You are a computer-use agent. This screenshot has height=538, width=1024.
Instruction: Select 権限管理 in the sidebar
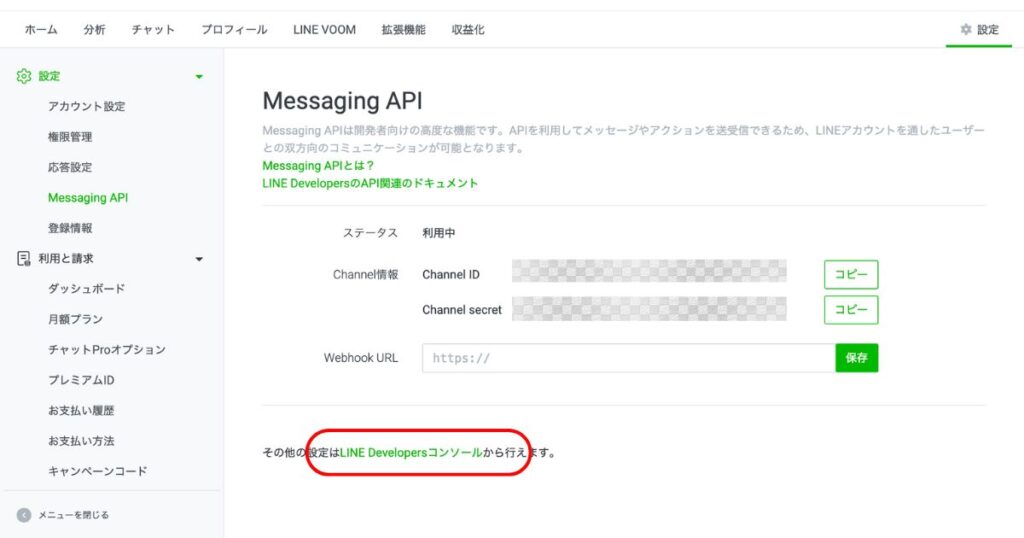[70, 137]
